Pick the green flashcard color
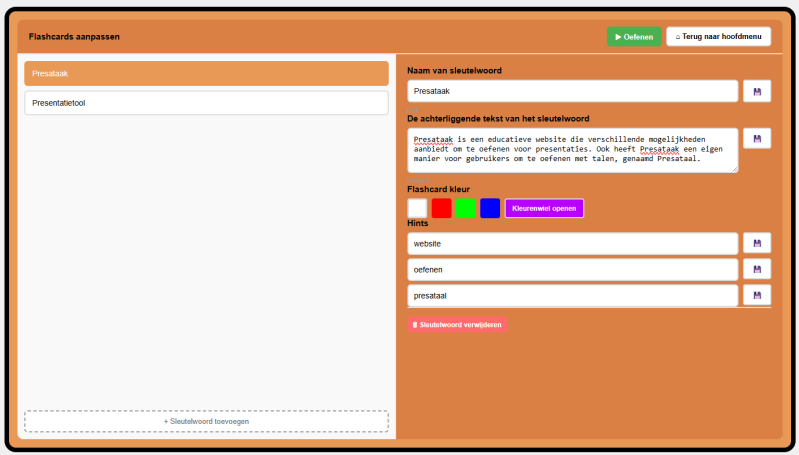Viewport: 799px width, 455px height. pos(466,208)
